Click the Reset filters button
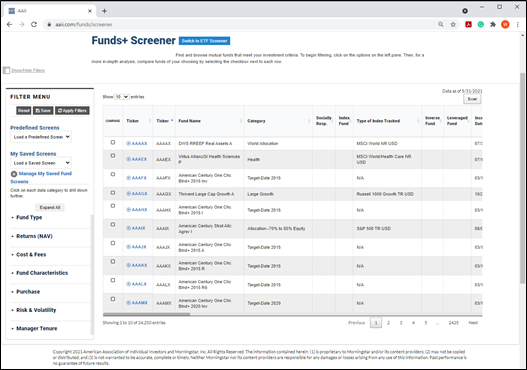Viewport: 527px width, 370px height. [24, 111]
